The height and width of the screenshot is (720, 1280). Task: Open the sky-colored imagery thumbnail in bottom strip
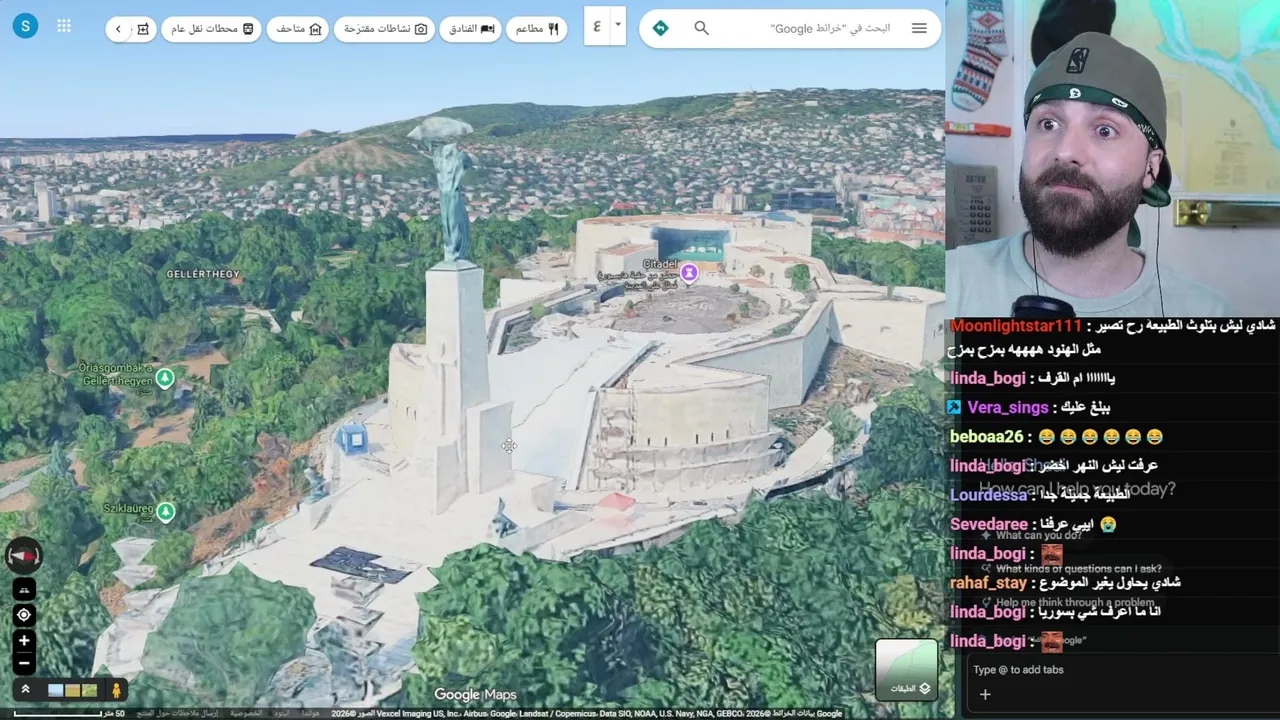coord(56,690)
